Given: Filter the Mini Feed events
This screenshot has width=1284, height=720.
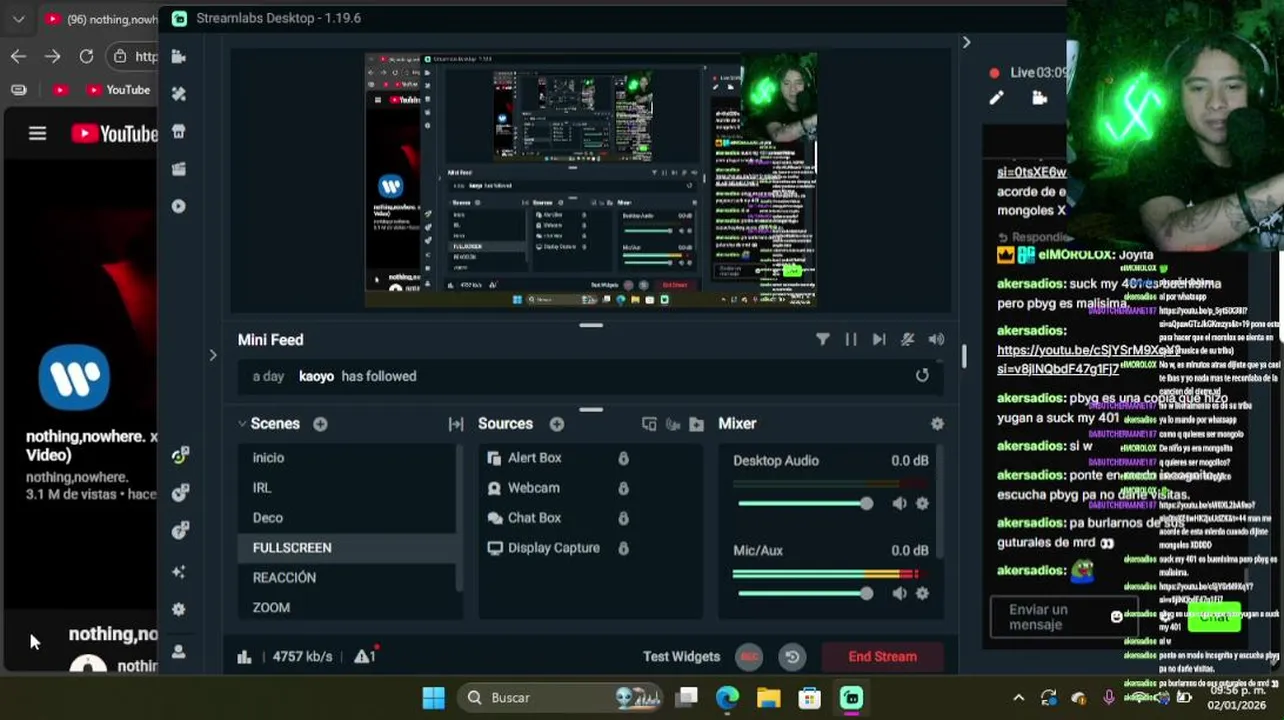Looking at the screenshot, I should click(x=822, y=340).
